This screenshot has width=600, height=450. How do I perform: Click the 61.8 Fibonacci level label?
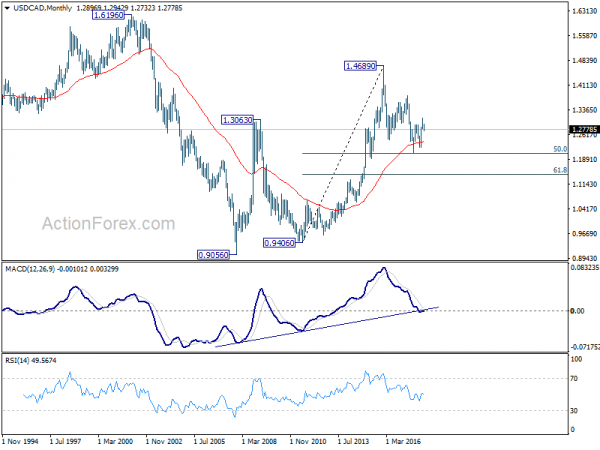coord(560,170)
